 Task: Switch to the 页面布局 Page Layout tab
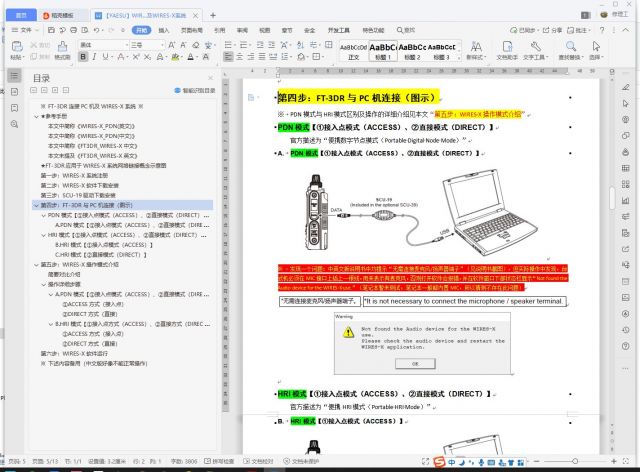tap(192, 30)
